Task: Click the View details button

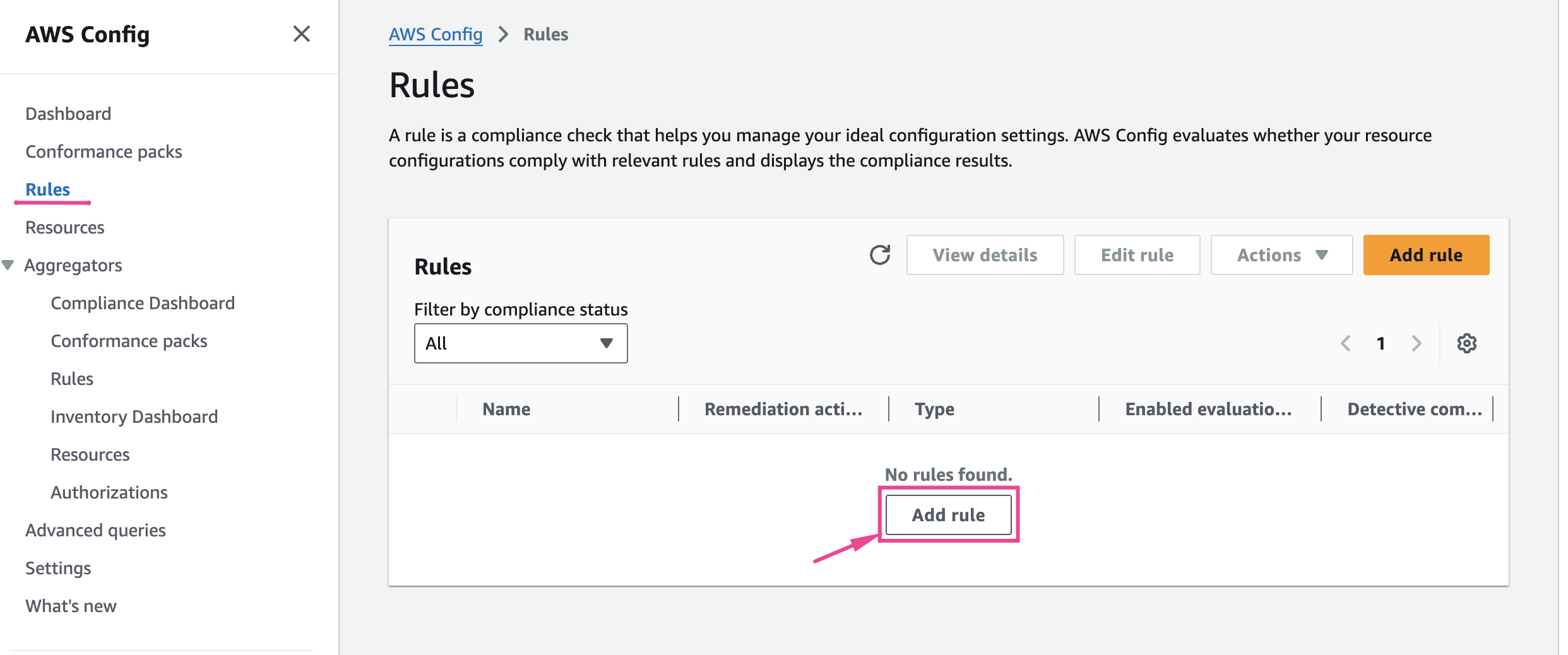Action: pos(984,255)
